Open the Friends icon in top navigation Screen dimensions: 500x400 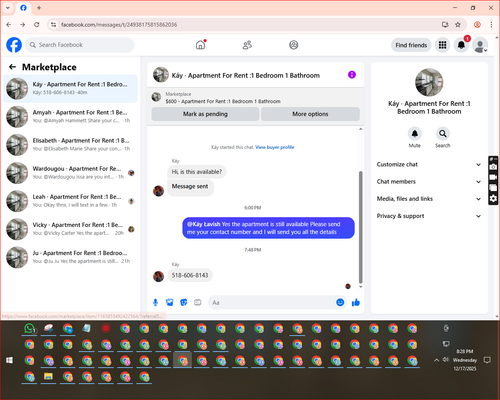pyautogui.click(x=247, y=45)
